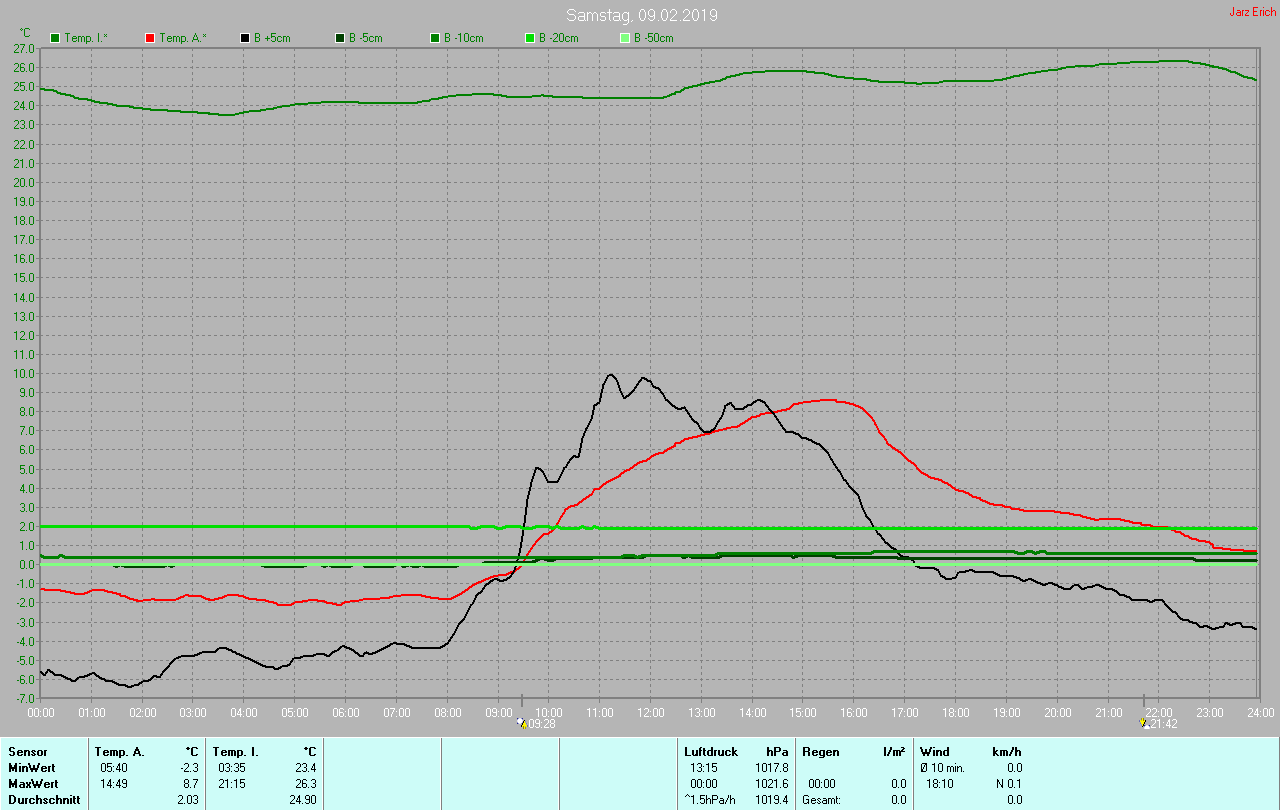This screenshot has height=810, width=1280.
Task: Click the Temp. I. maximum time "21:15"
Action: point(231,784)
